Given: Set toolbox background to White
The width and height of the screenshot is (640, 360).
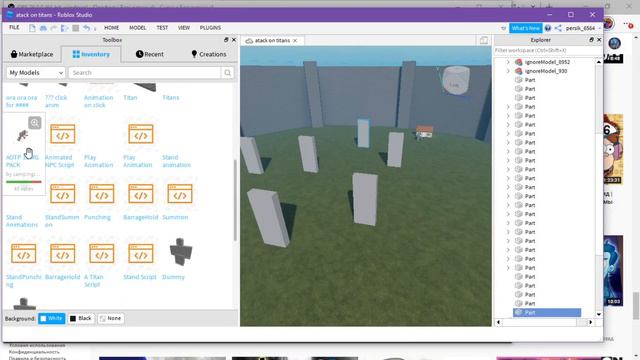Looking at the screenshot, I should (x=52, y=318).
